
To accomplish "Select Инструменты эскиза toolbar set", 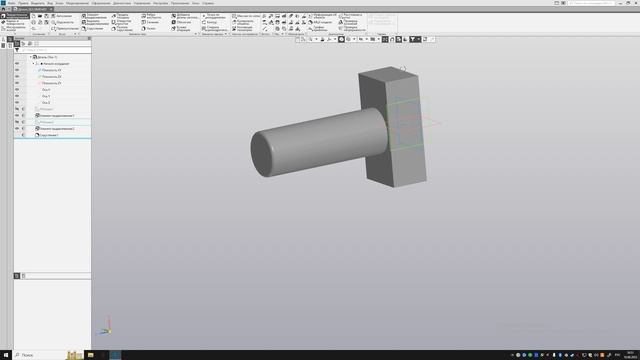I will click(14, 29).
